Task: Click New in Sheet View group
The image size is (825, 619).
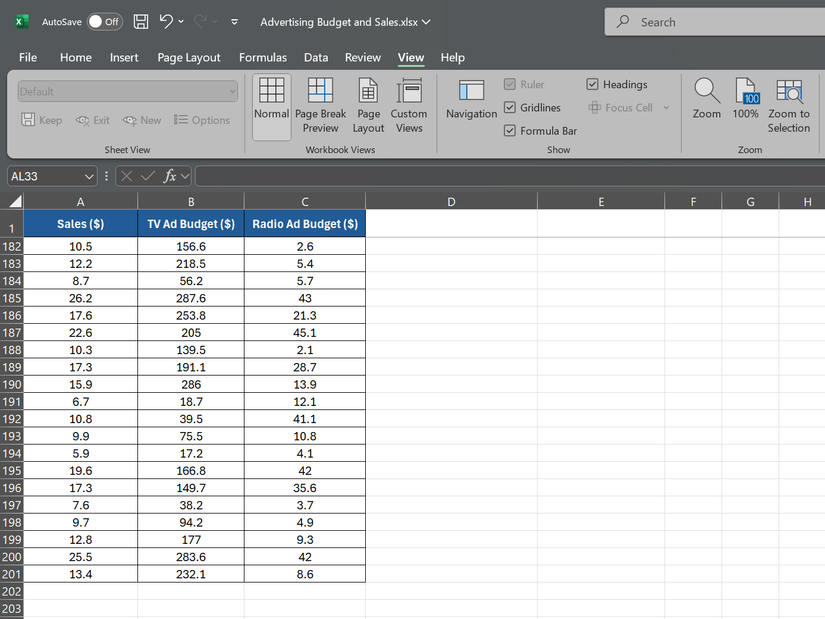Action: pos(141,119)
